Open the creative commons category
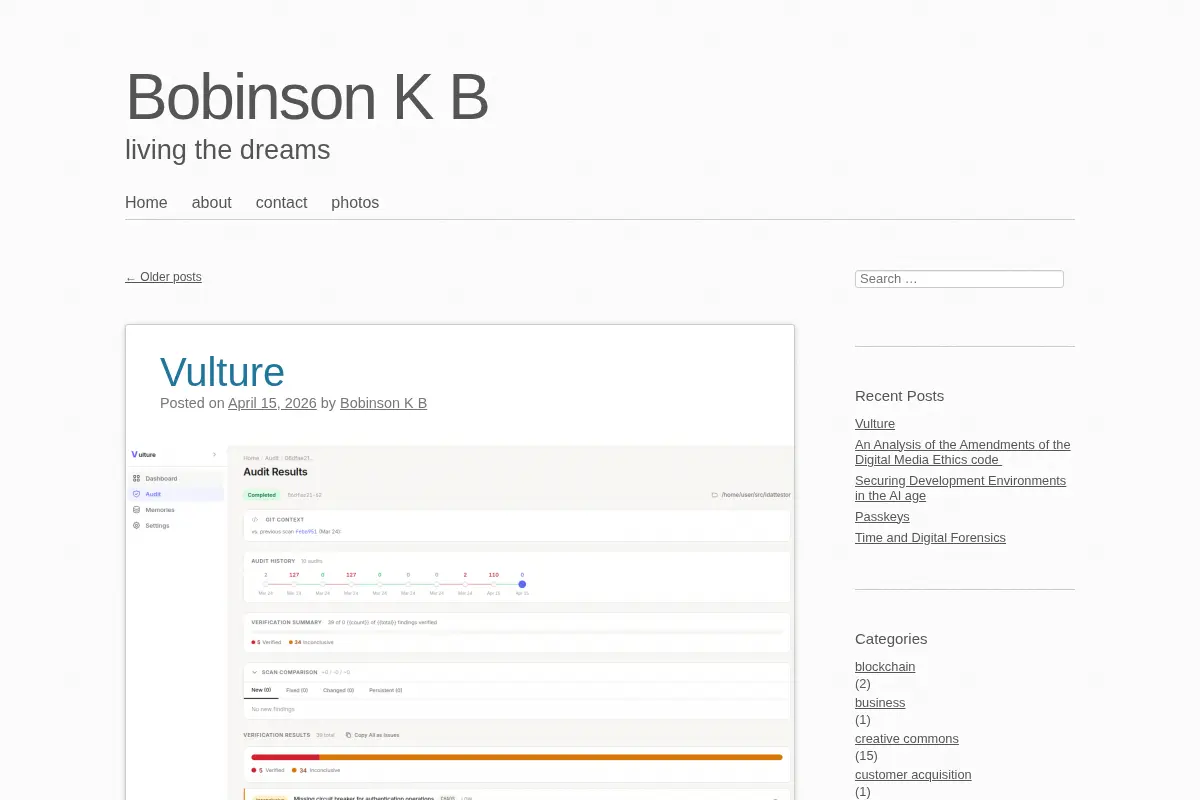Viewport: 1200px width, 800px height. click(x=907, y=739)
